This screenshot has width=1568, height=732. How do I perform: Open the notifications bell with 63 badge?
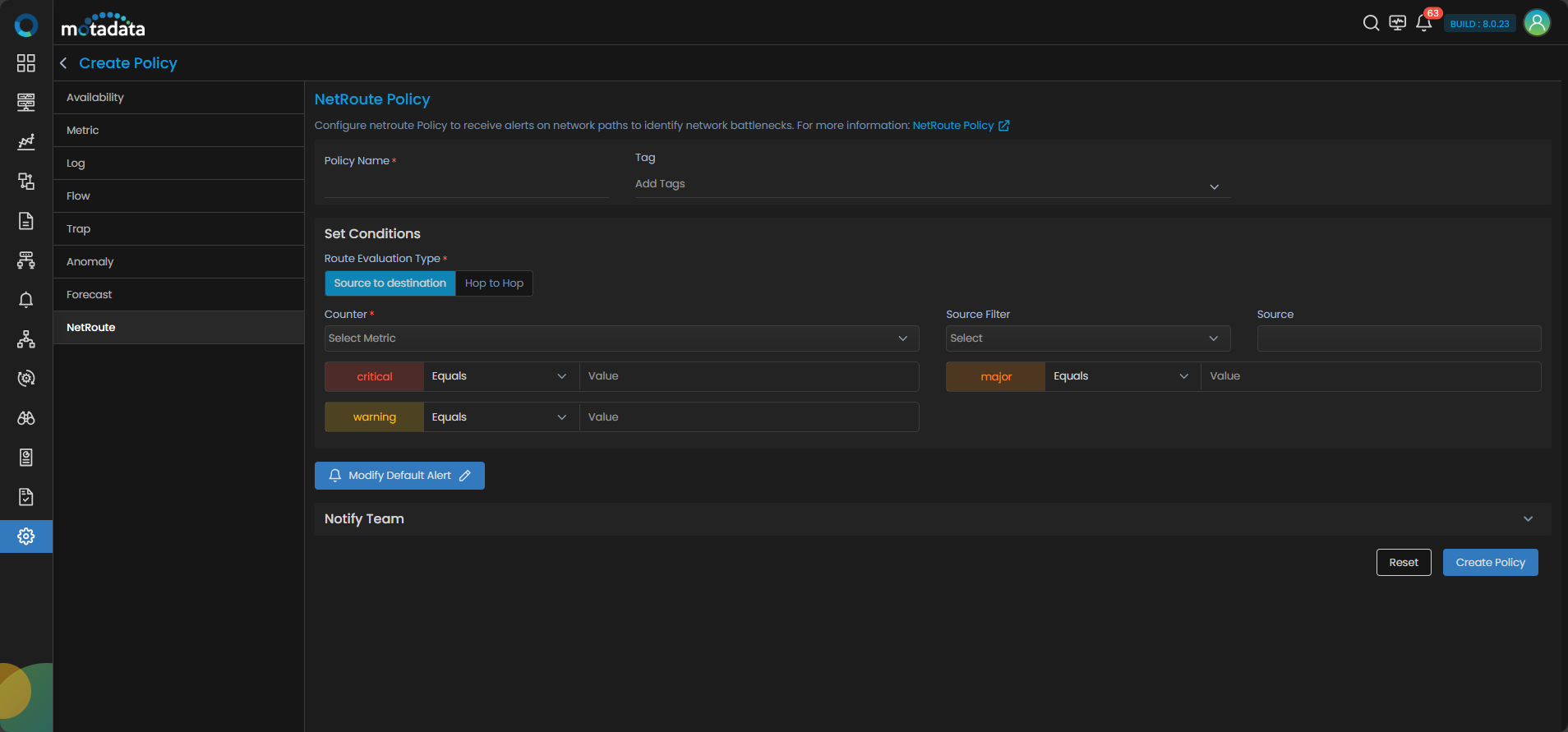point(1424,23)
